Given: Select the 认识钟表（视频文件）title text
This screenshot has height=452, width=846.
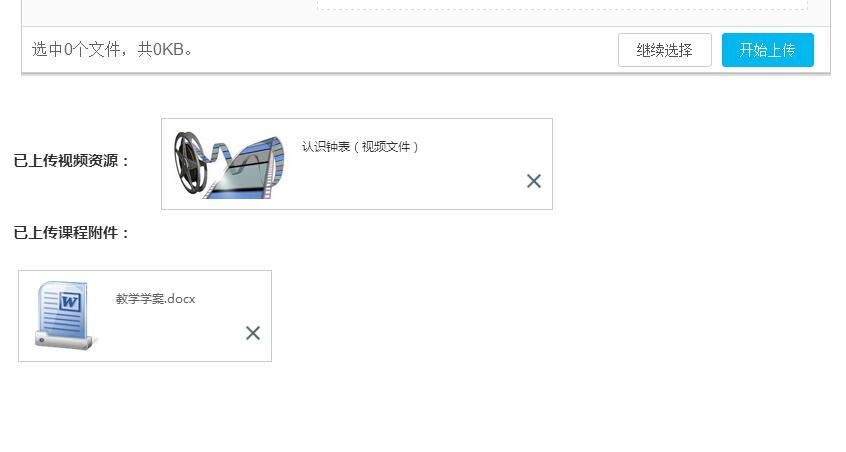Looking at the screenshot, I should (360, 147).
